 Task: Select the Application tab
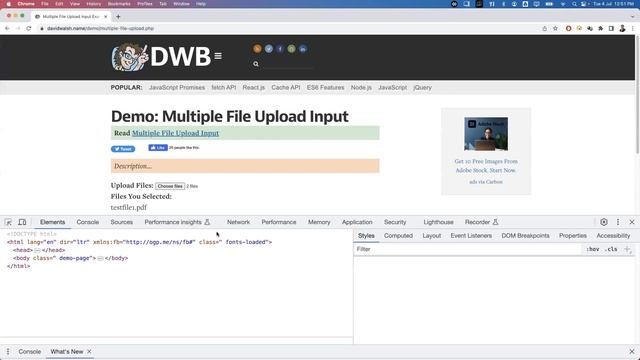[x=357, y=222]
